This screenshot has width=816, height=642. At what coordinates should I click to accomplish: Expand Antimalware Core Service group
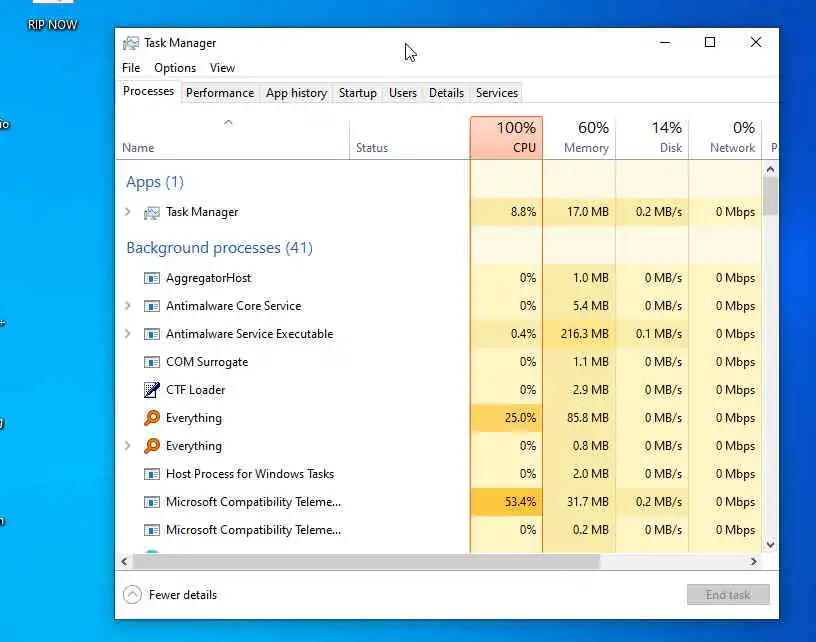[128, 306]
